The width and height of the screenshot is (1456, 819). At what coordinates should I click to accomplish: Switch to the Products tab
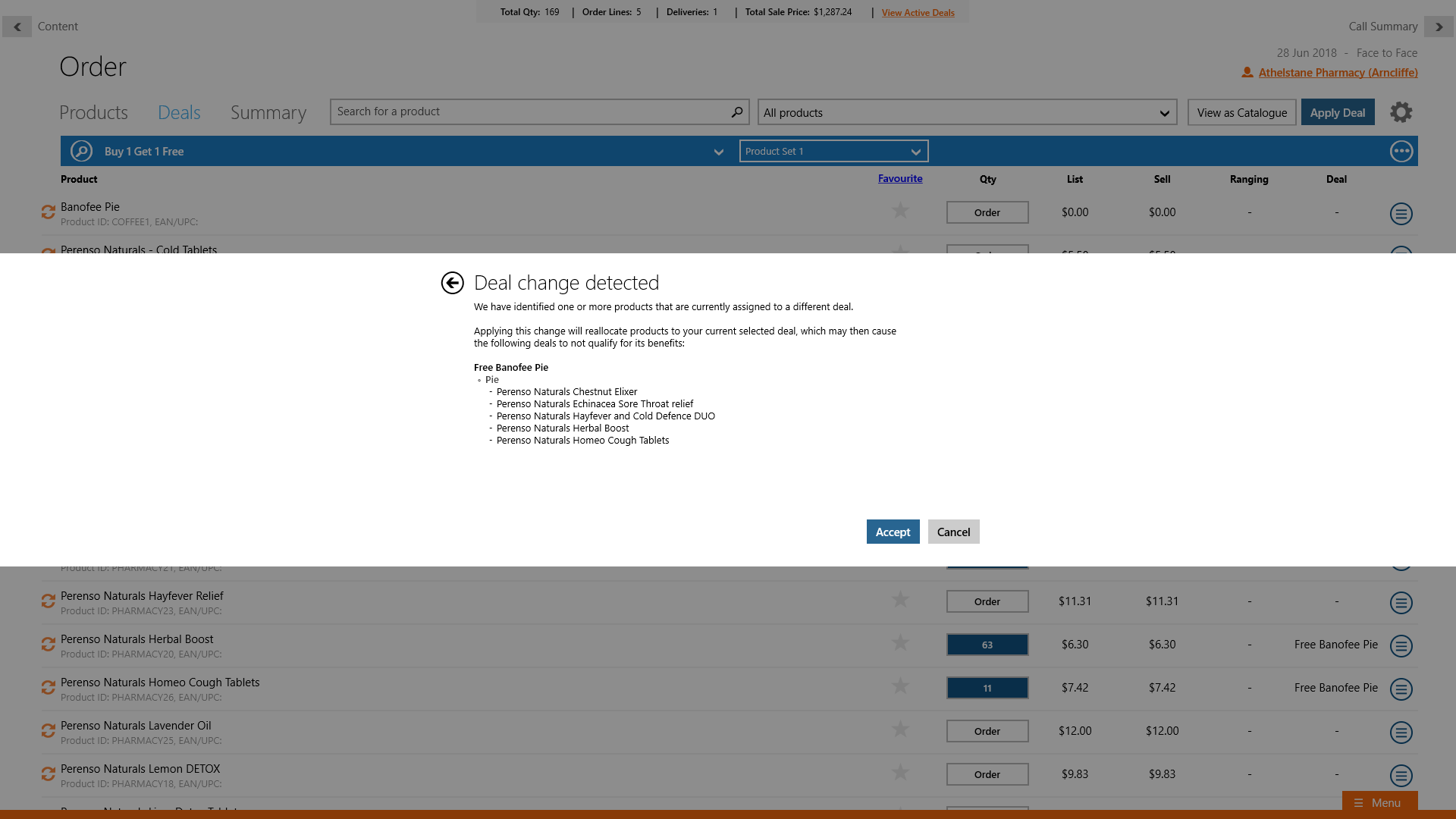point(93,113)
